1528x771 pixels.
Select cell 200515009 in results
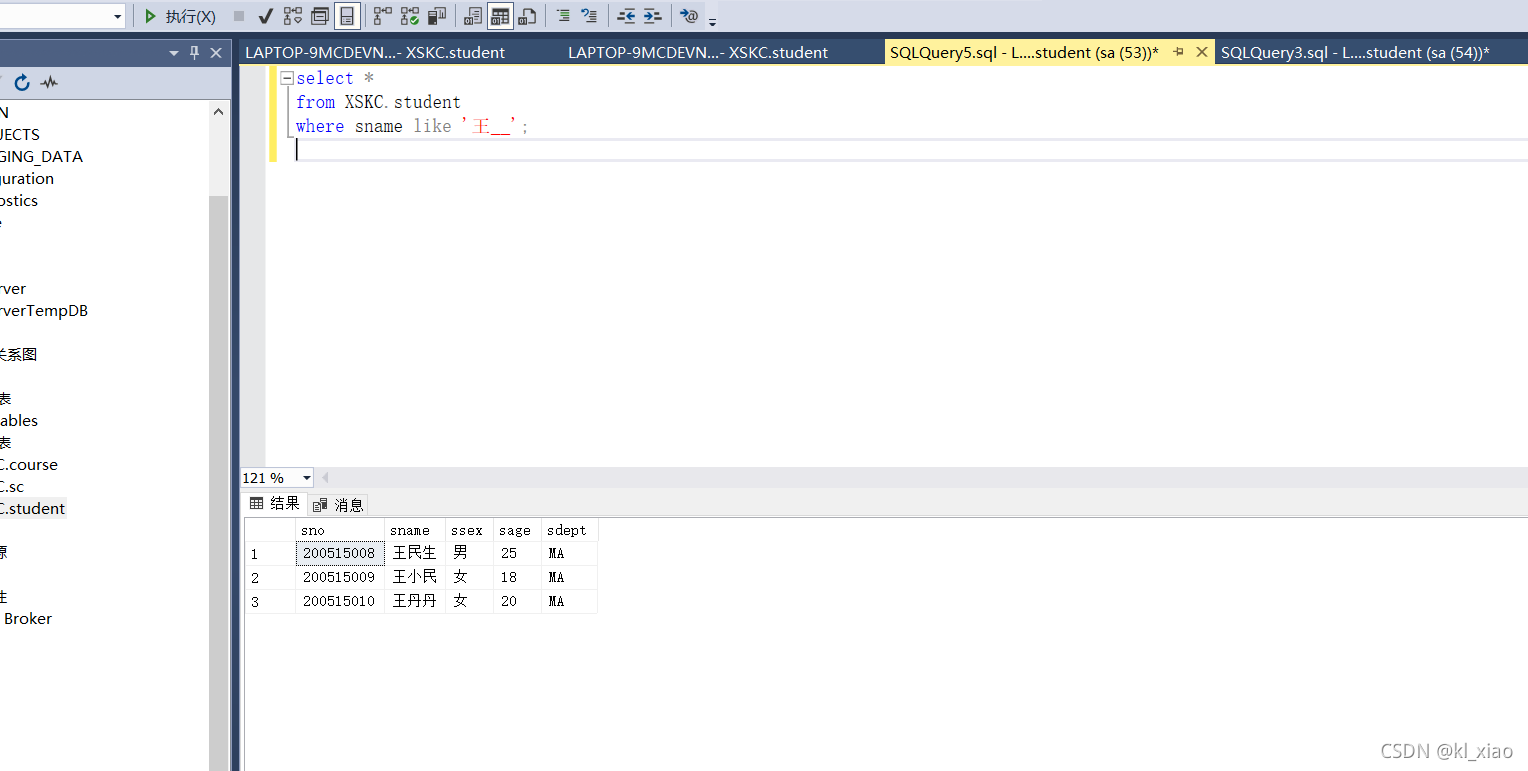340,577
